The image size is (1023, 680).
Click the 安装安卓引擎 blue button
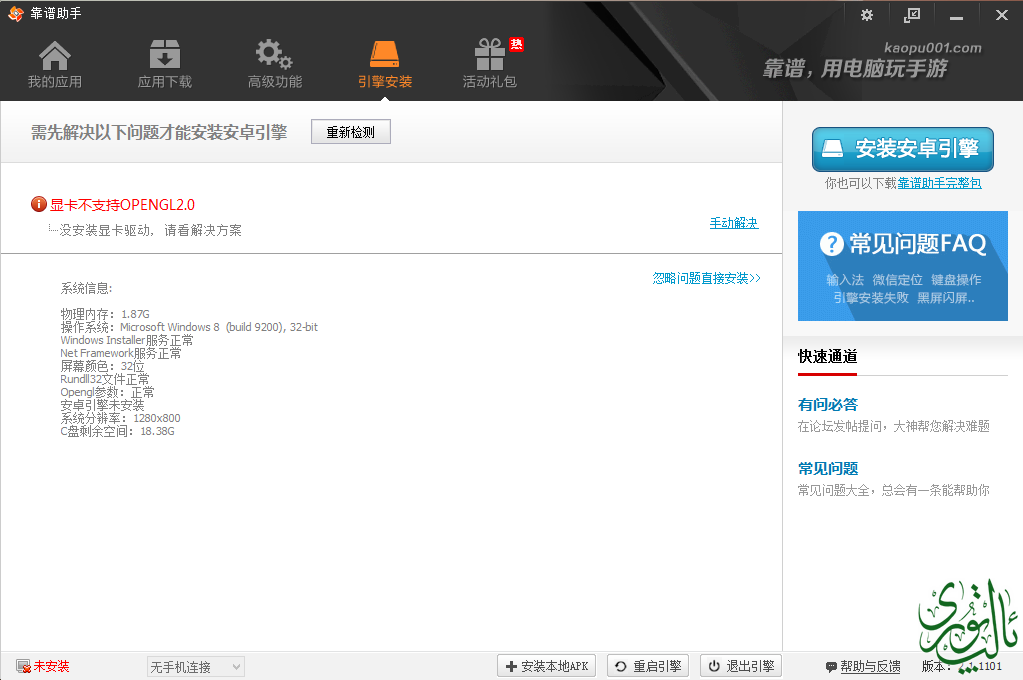tap(903, 149)
